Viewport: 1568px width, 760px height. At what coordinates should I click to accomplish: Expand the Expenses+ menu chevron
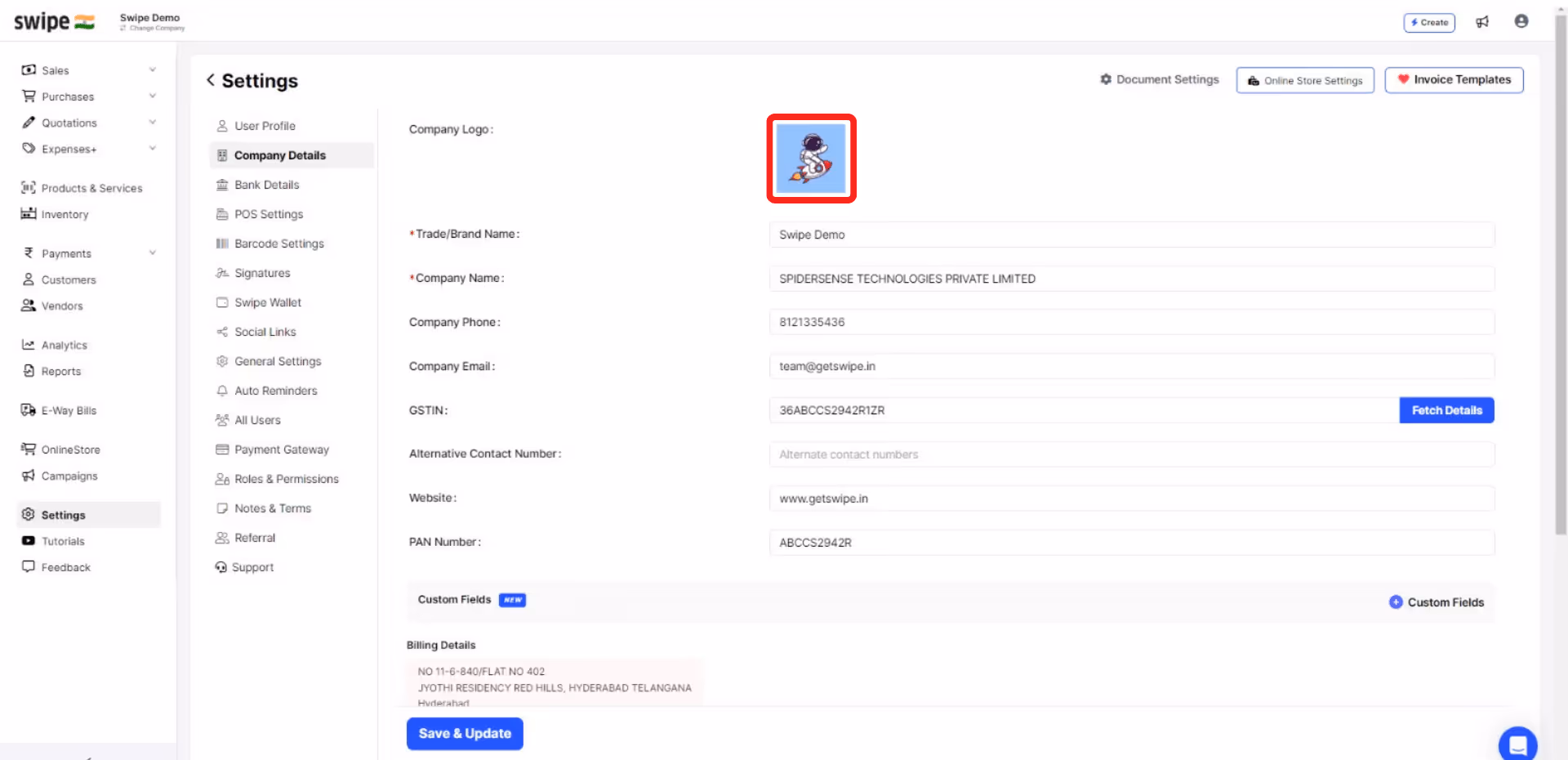(153, 149)
